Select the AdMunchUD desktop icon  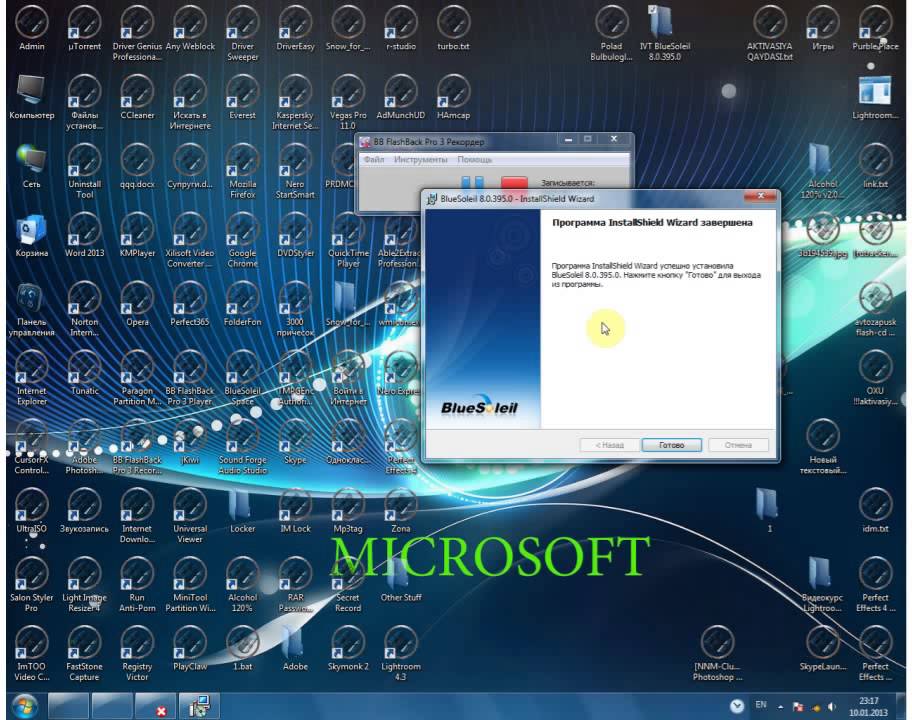click(401, 97)
